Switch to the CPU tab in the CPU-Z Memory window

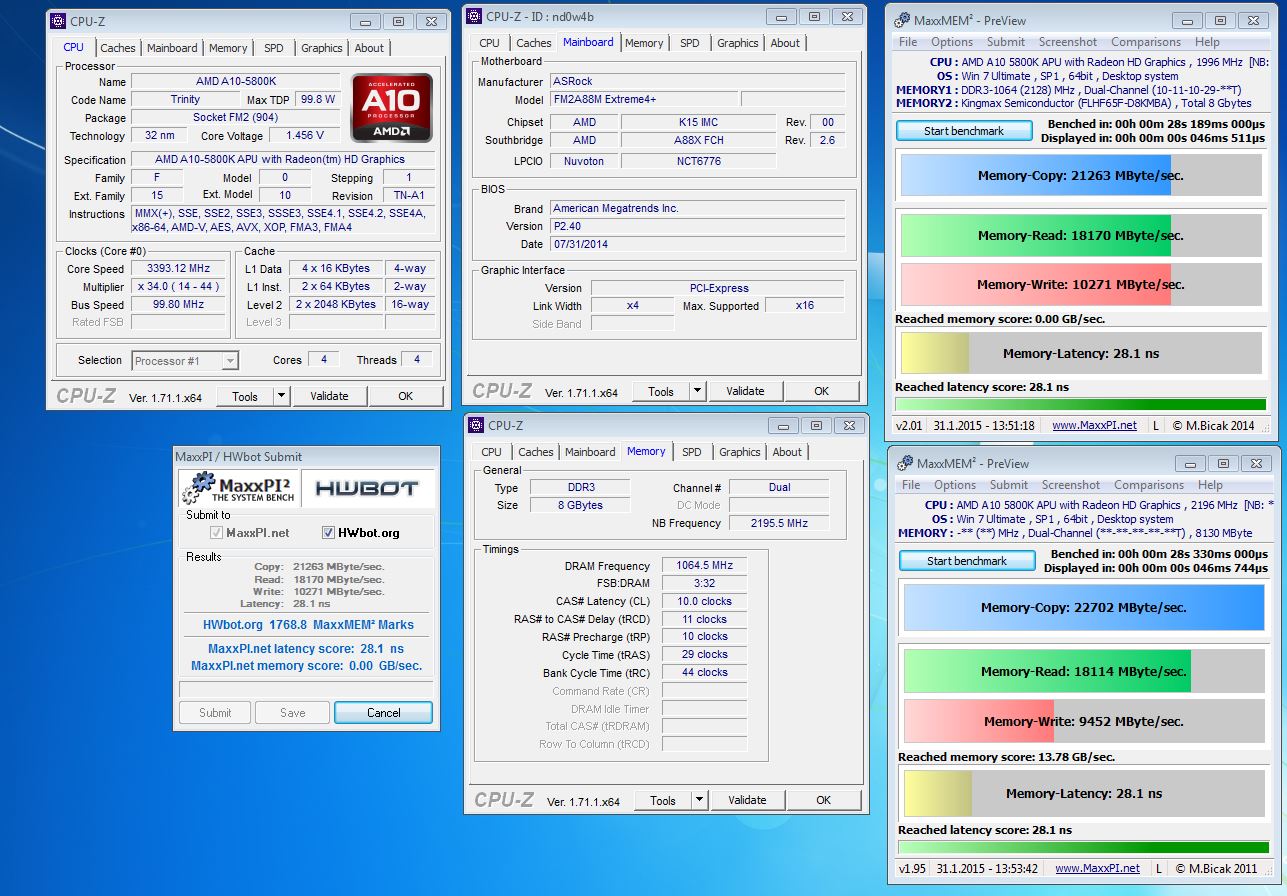click(x=492, y=452)
